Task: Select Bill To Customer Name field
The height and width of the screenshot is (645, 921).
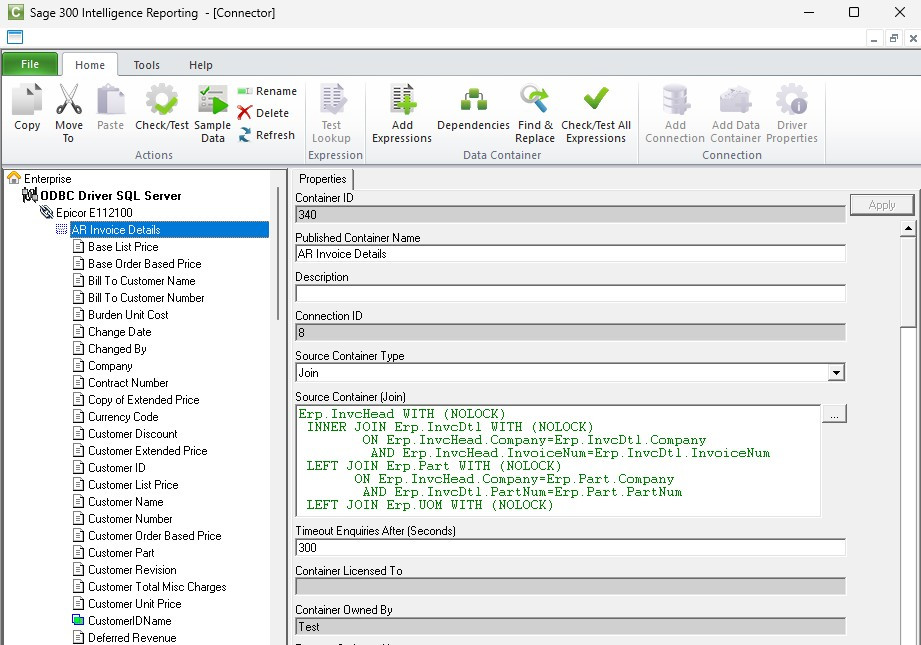Action: pyautogui.click(x=142, y=281)
